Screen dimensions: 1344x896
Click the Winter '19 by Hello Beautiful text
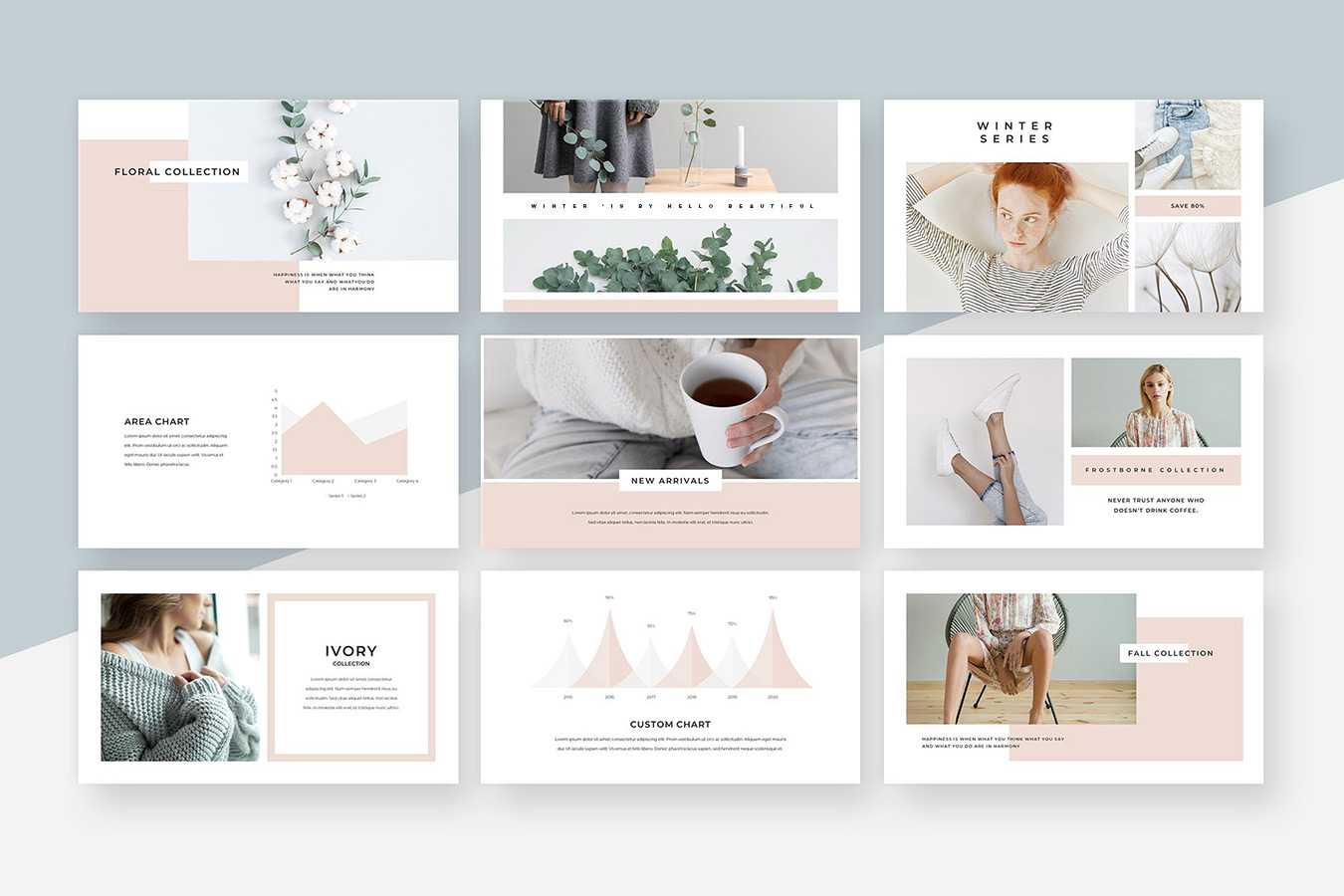670,206
